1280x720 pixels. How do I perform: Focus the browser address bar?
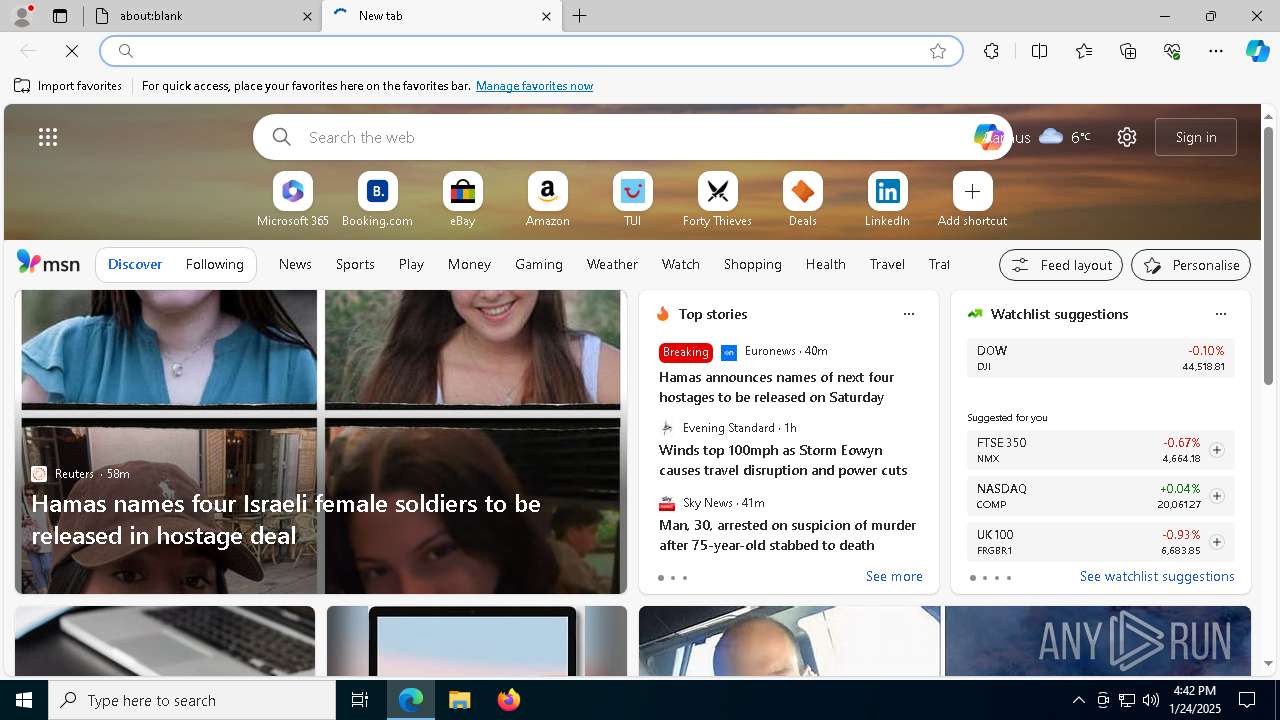[530, 51]
